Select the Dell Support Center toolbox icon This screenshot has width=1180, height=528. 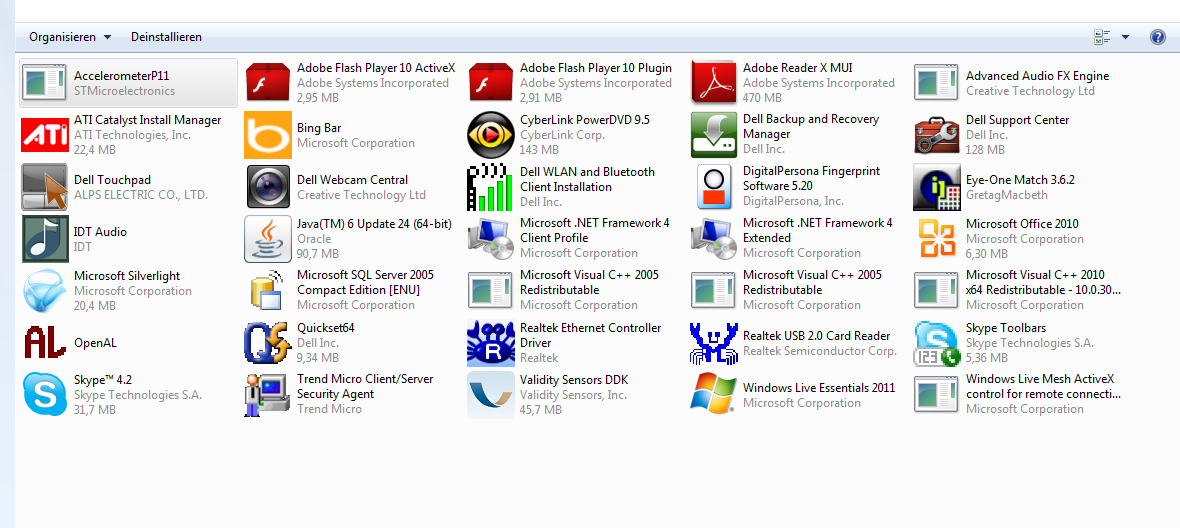[x=937, y=135]
